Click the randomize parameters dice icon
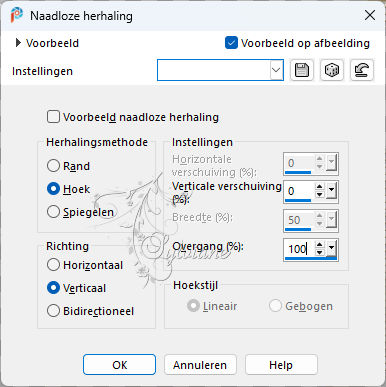Screen dimensions: 386x387 pos(332,70)
